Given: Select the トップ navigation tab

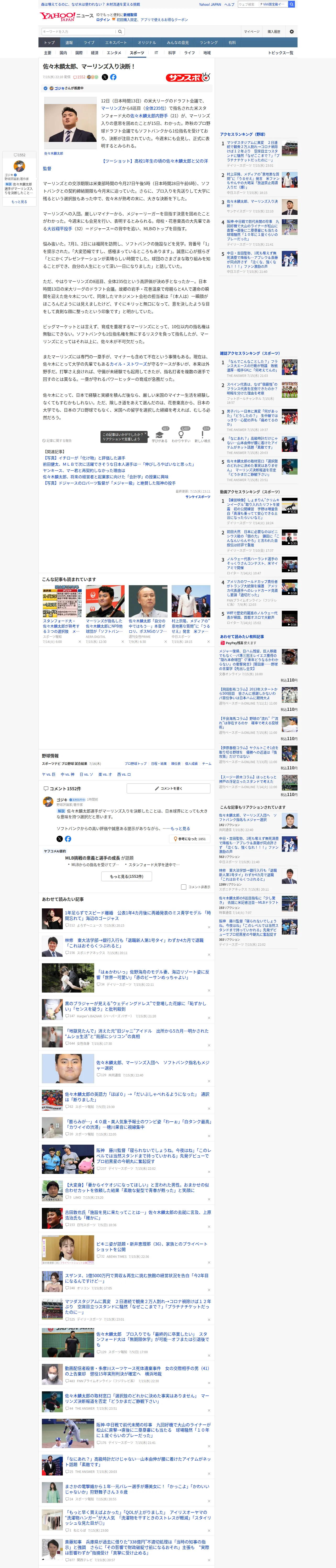Looking at the screenshot, I should tap(49, 43).
